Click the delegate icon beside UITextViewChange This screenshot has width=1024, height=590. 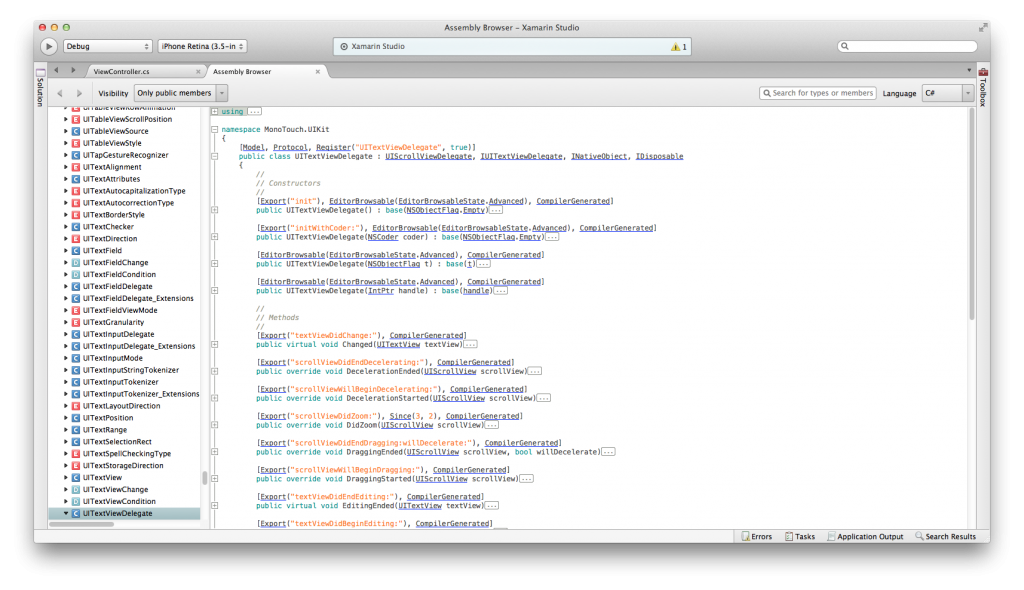click(x=75, y=490)
